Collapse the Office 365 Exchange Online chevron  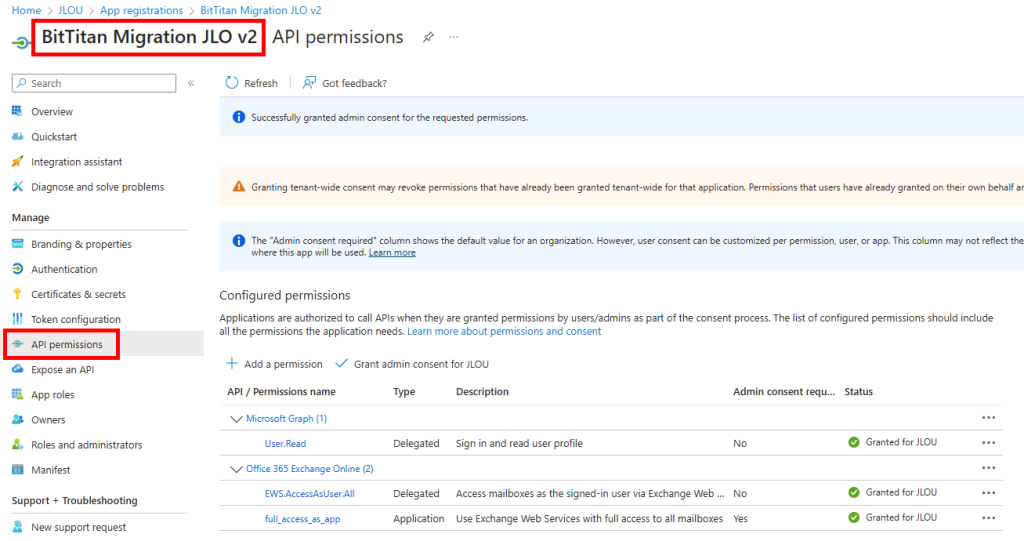[x=236, y=469]
